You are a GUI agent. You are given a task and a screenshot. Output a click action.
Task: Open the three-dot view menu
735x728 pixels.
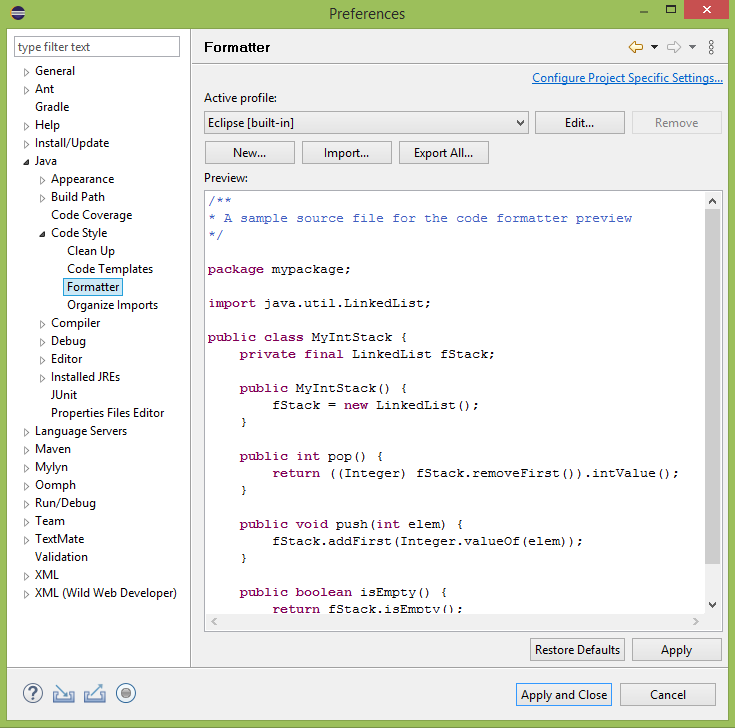711,47
